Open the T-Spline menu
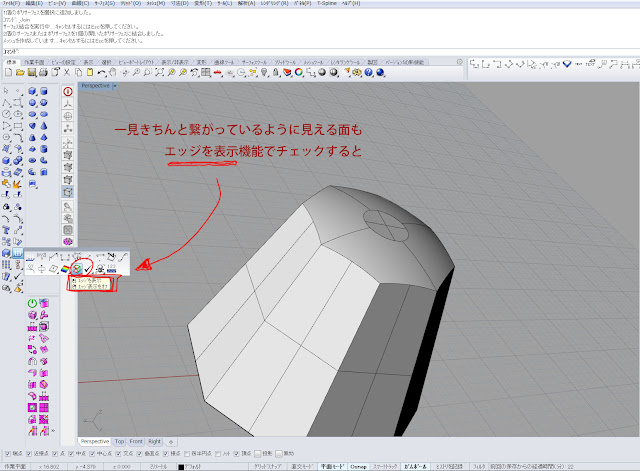Image resolution: width=640 pixels, height=471 pixels. pyautogui.click(x=327, y=3)
